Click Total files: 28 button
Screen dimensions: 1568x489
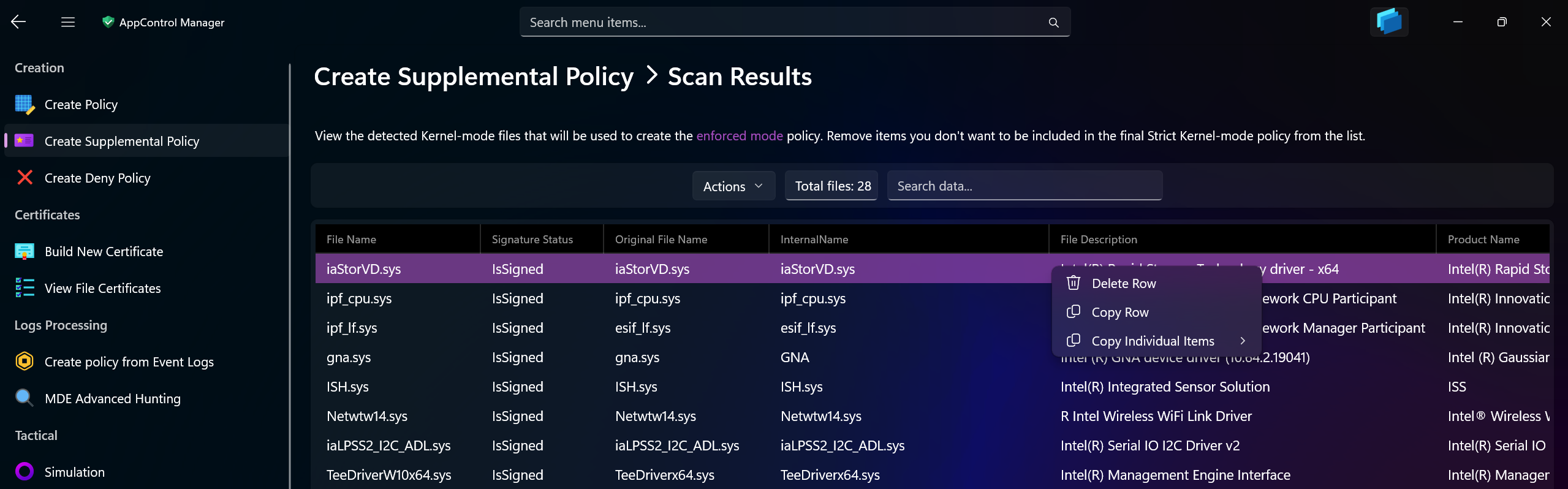click(831, 186)
